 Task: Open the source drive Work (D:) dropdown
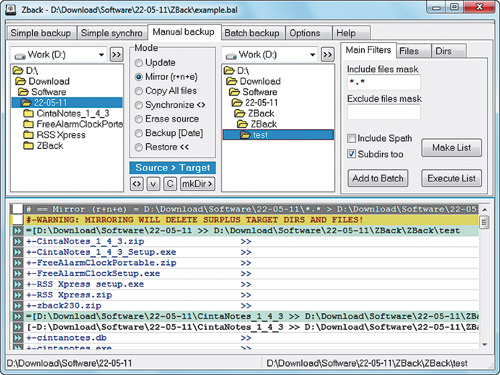(x=101, y=54)
